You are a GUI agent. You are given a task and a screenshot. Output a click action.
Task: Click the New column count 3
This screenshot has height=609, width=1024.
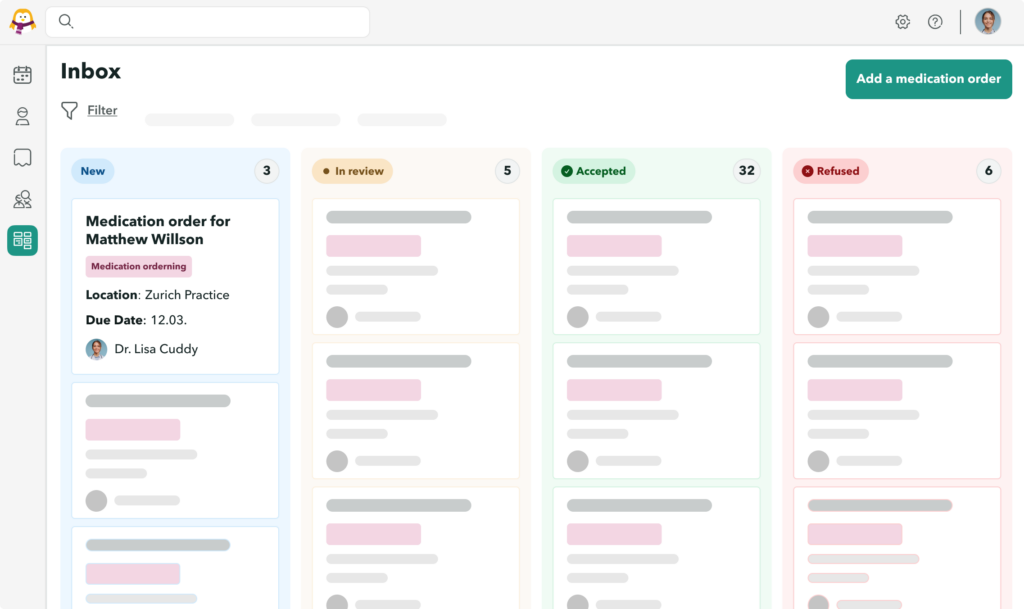coord(266,171)
